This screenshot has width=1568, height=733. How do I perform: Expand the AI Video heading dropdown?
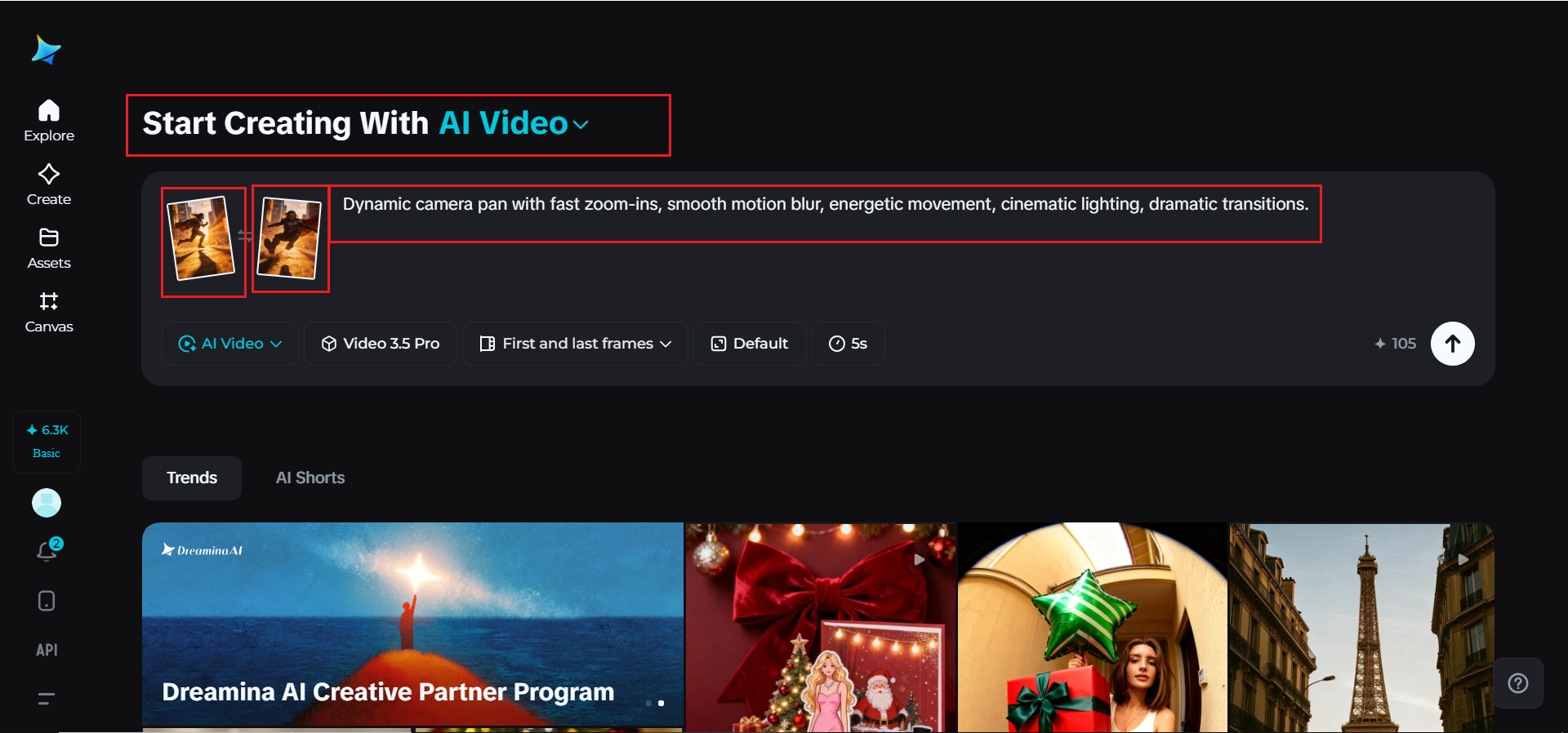514,124
